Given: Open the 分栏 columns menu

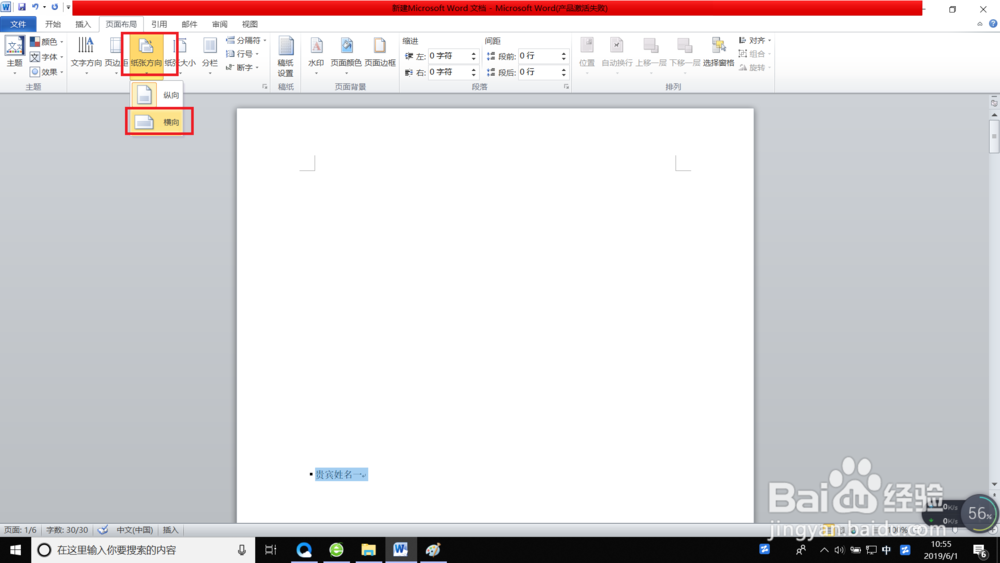Looking at the screenshot, I should coord(210,55).
